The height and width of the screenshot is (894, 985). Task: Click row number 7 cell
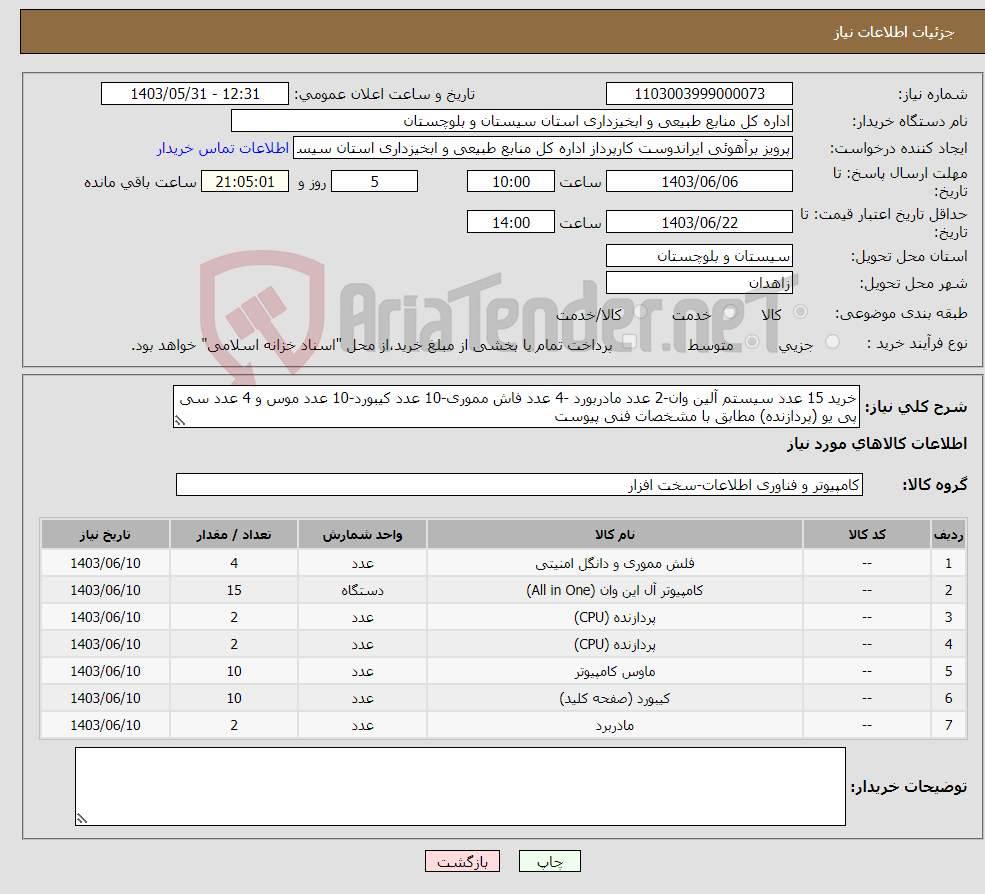click(x=949, y=726)
